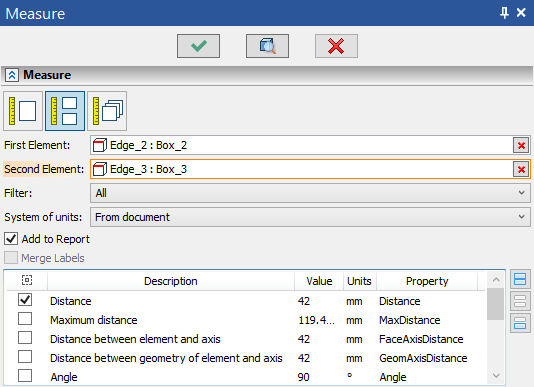This screenshot has height=387, width=534.
Task: Pin the Measure panel
Action: 504,13
